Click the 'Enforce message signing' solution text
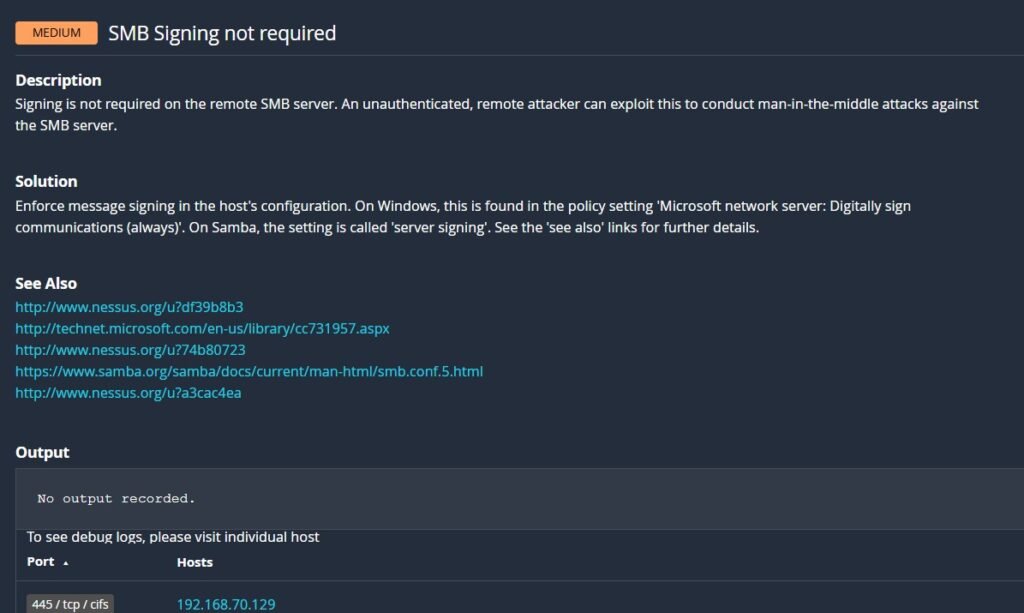Screen dimensions: 1024x613 (462, 216)
